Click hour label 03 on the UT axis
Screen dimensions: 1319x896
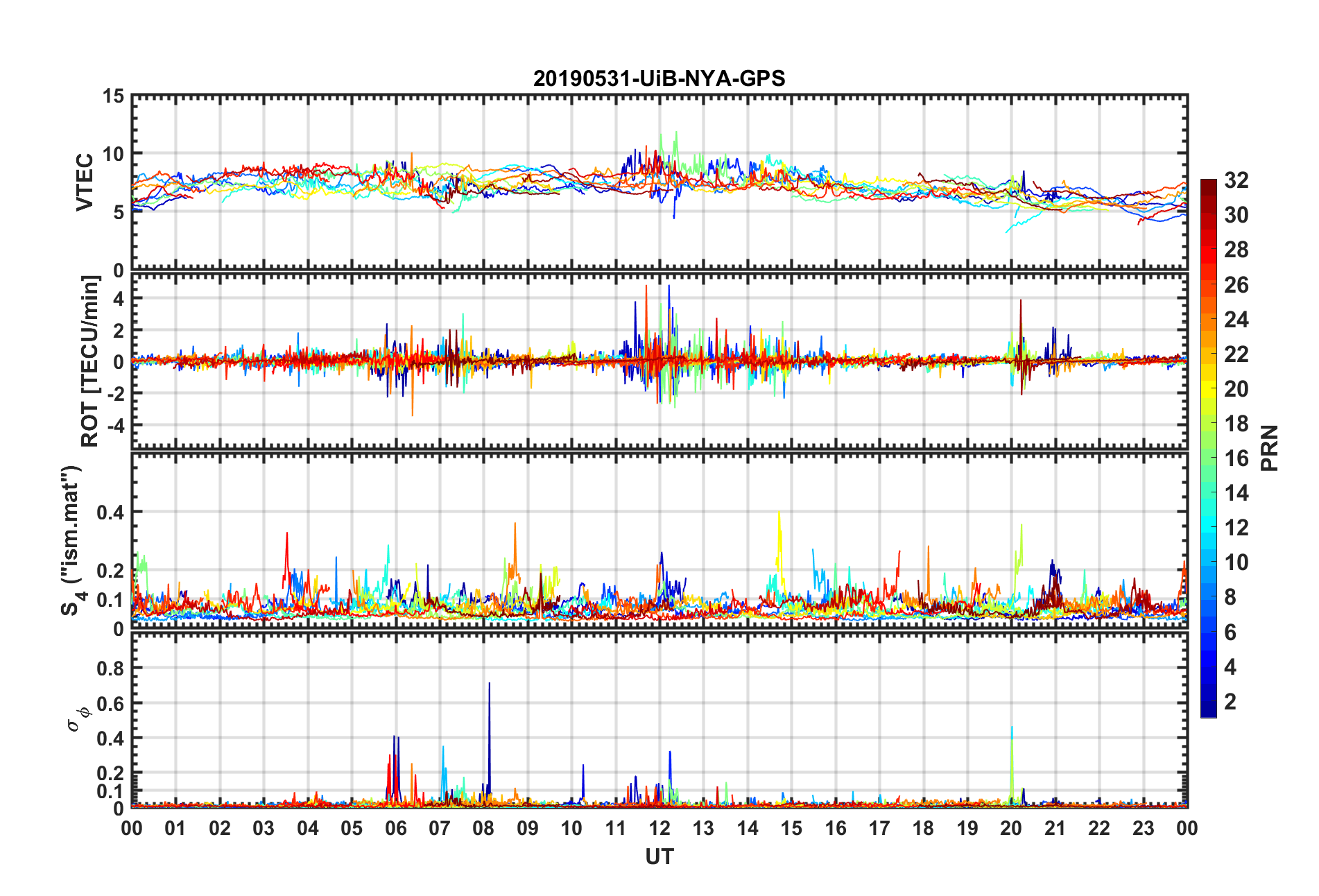pyautogui.click(x=264, y=828)
